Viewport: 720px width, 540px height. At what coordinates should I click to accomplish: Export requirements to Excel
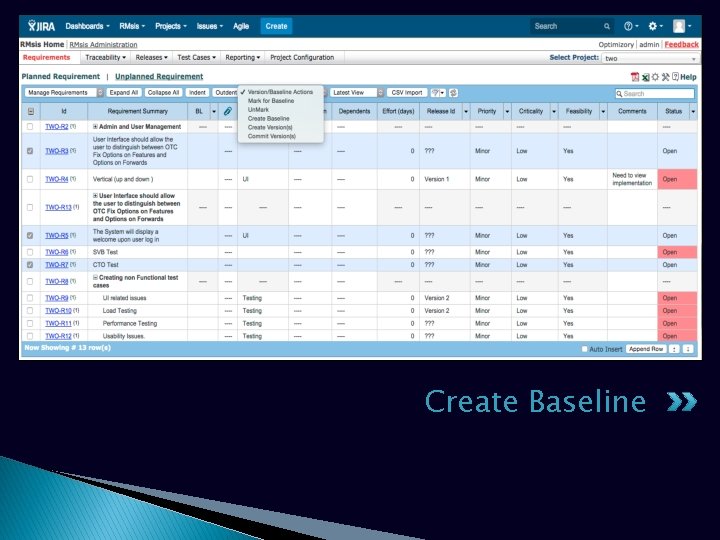pos(645,77)
